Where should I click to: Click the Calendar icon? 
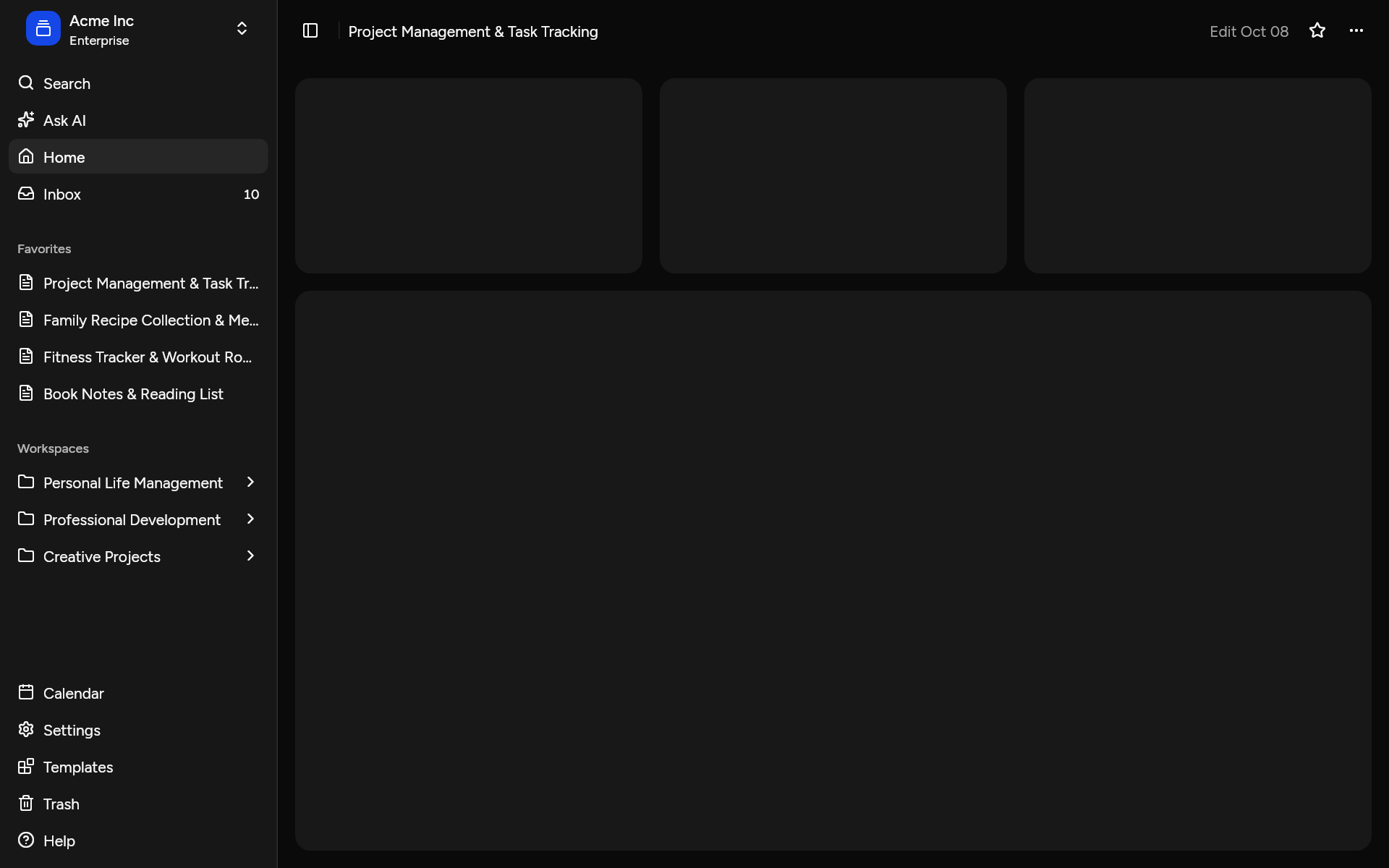26,693
